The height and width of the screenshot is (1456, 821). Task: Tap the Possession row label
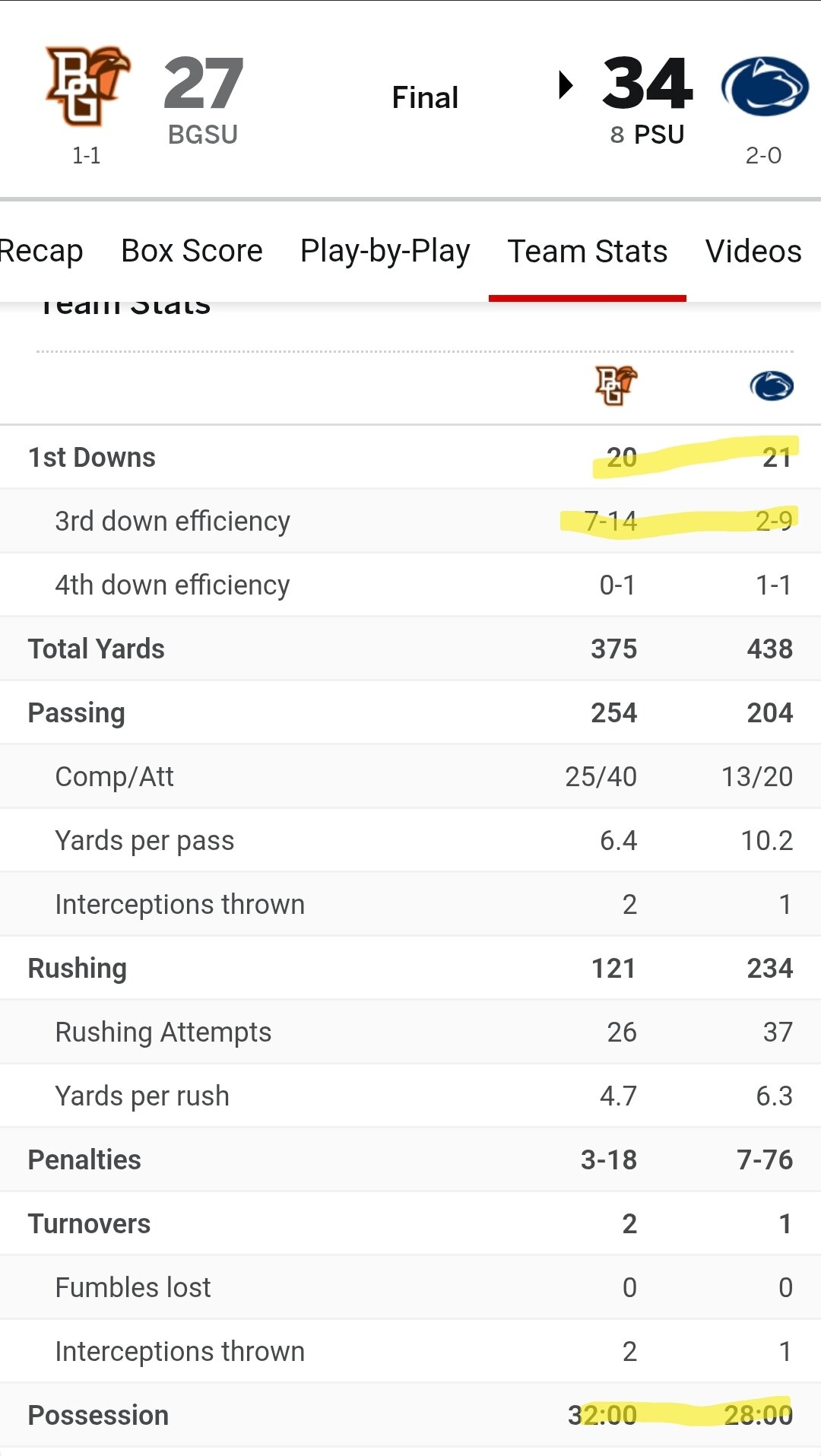tap(98, 1415)
